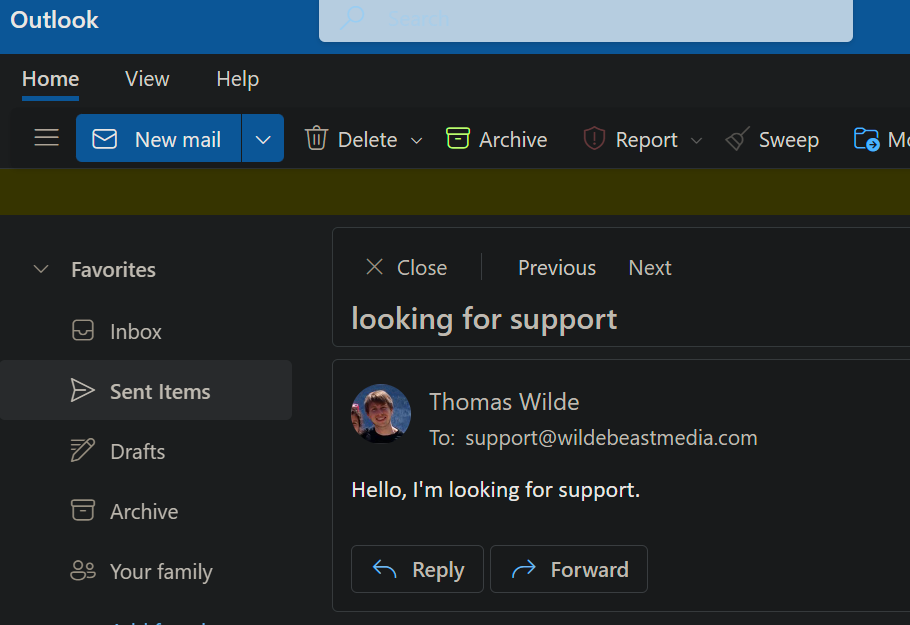Select the Sweep broom icon

[738, 139]
